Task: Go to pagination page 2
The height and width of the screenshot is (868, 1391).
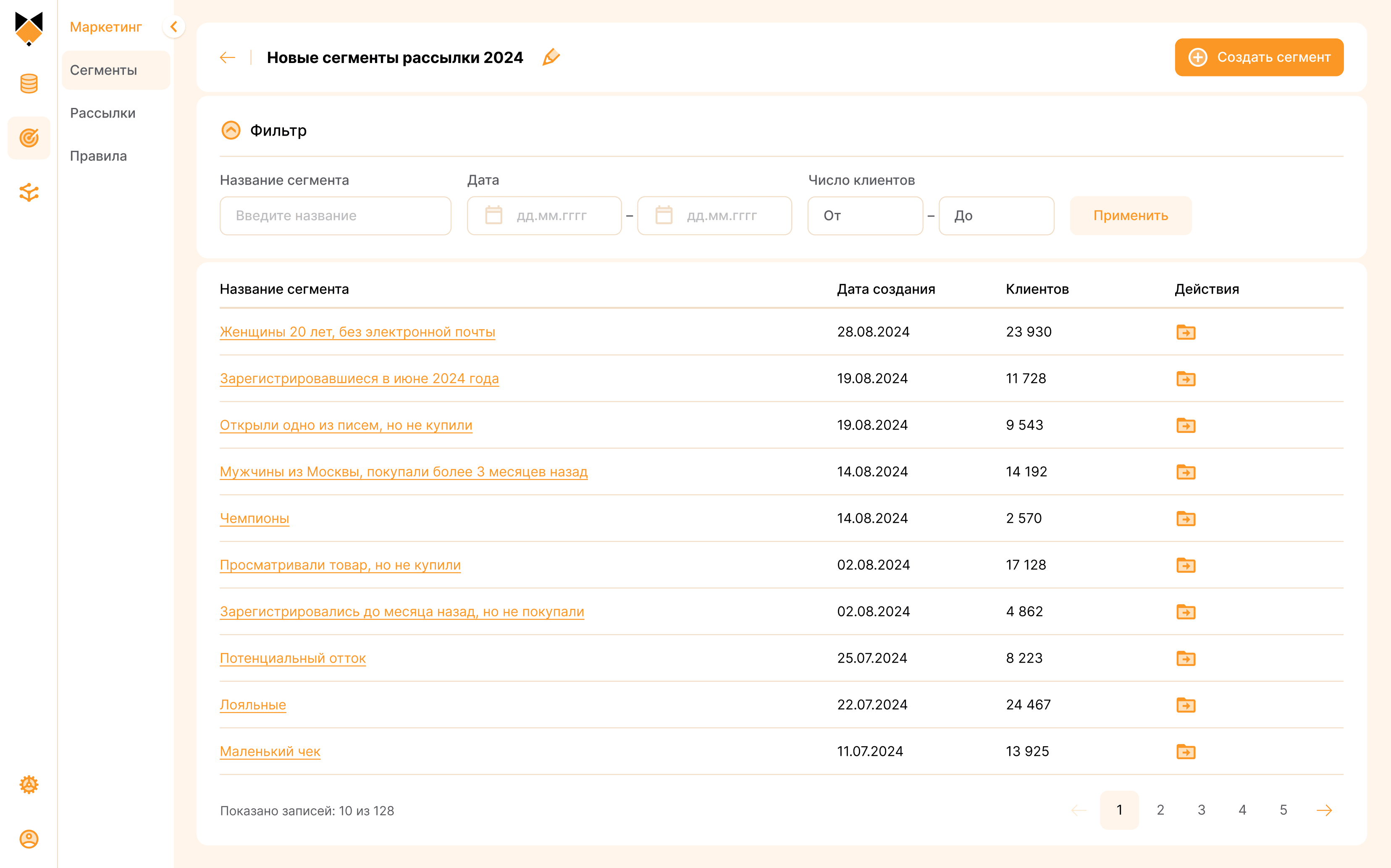Action: pyautogui.click(x=1160, y=810)
